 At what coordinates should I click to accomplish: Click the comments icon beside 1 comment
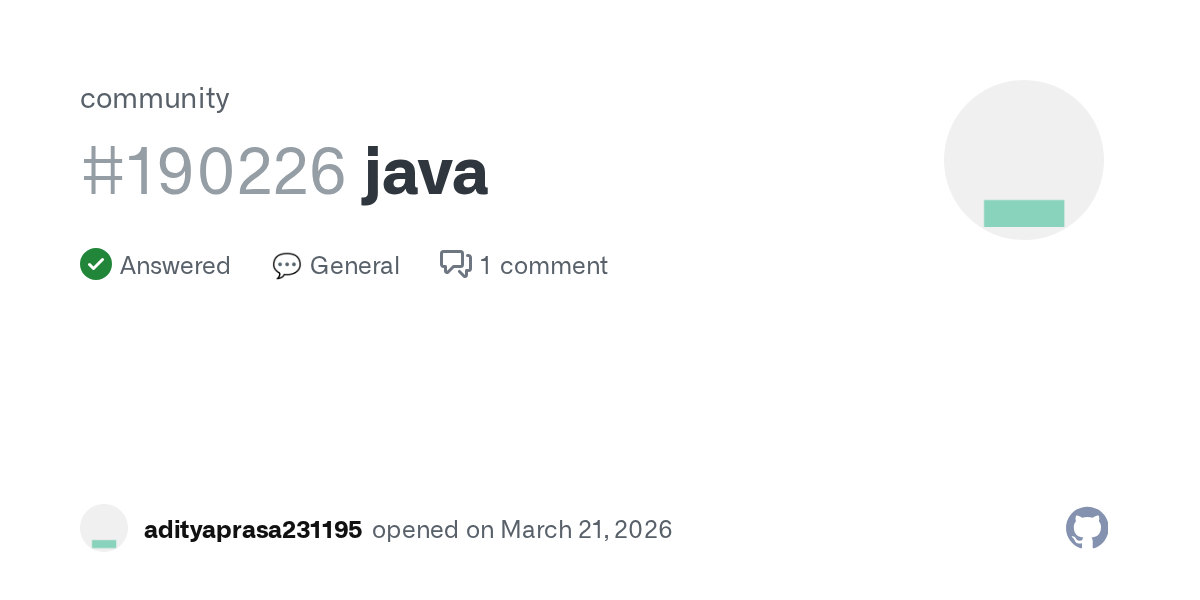click(456, 265)
